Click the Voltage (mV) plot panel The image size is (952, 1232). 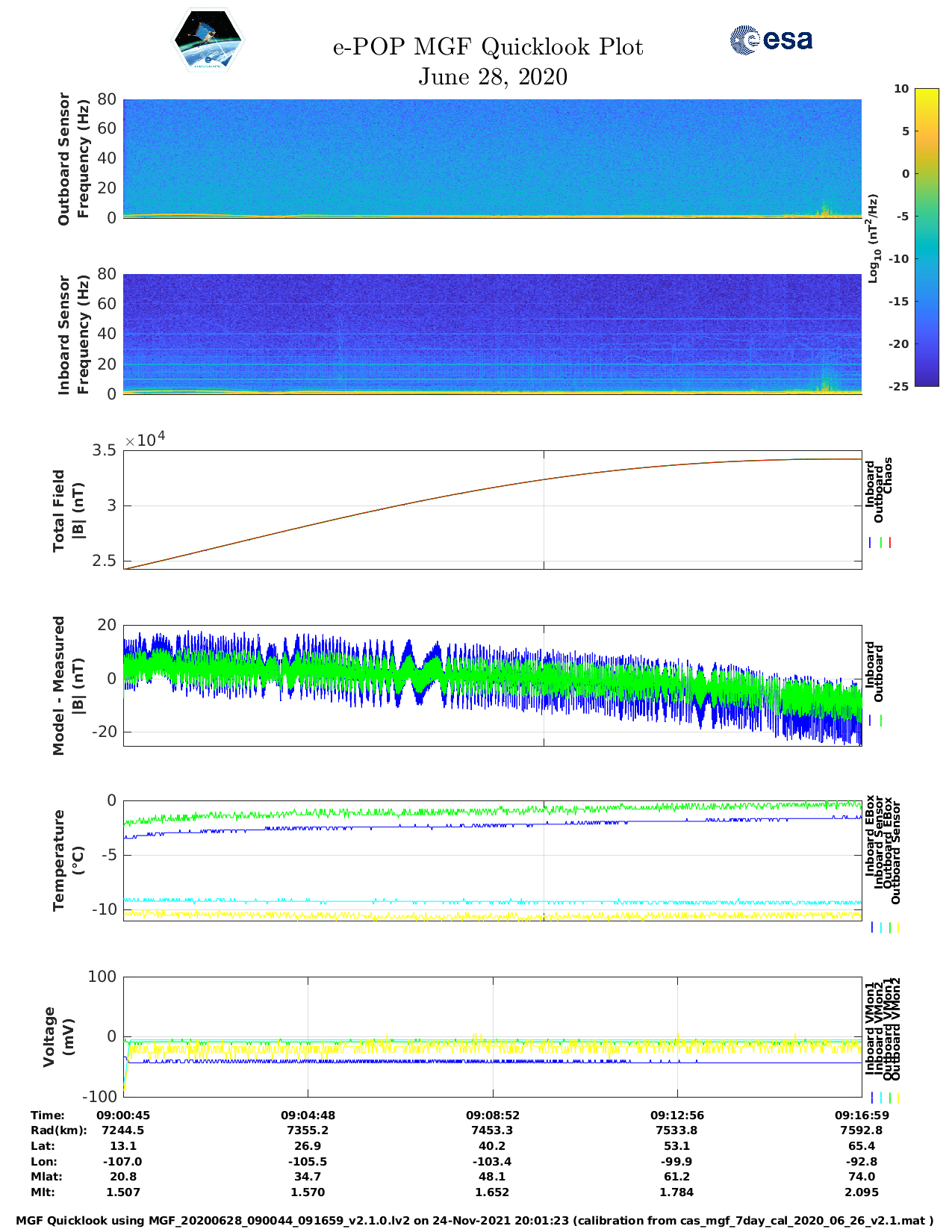492,1036
